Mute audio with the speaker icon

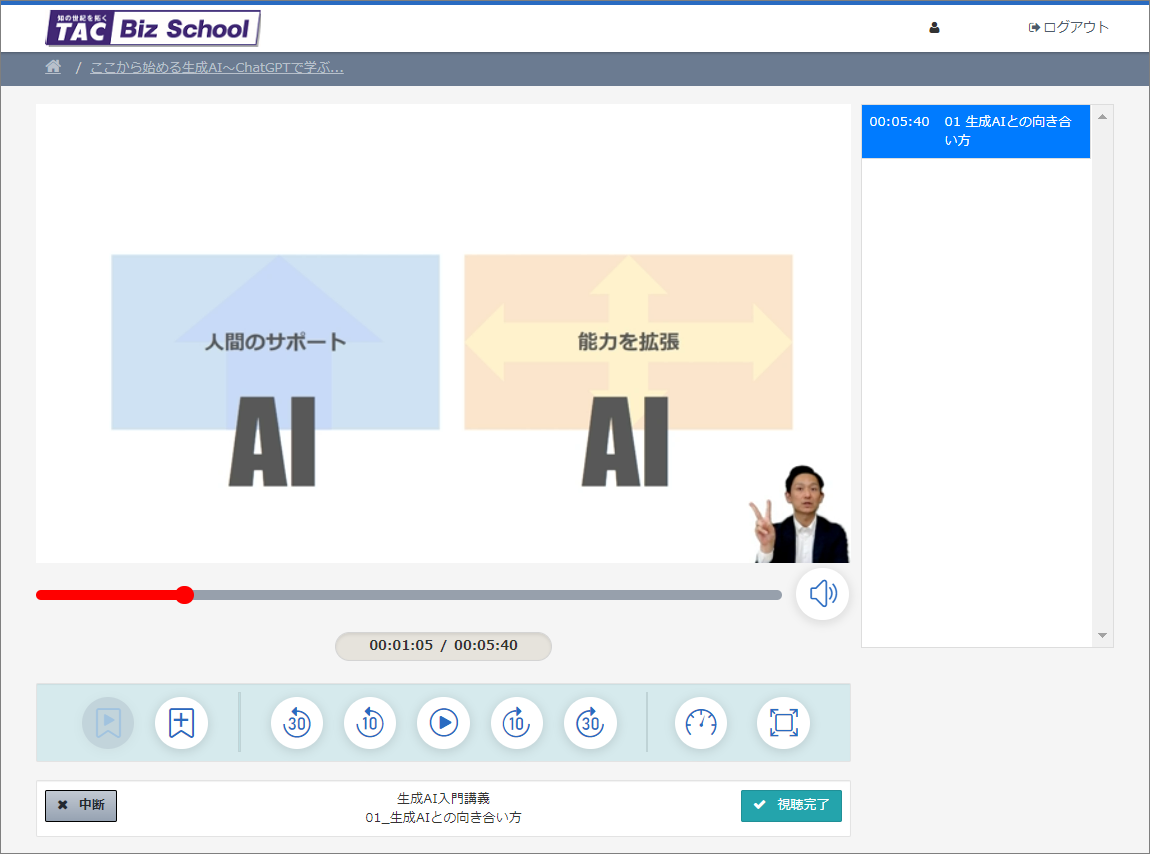pyautogui.click(x=822, y=595)
